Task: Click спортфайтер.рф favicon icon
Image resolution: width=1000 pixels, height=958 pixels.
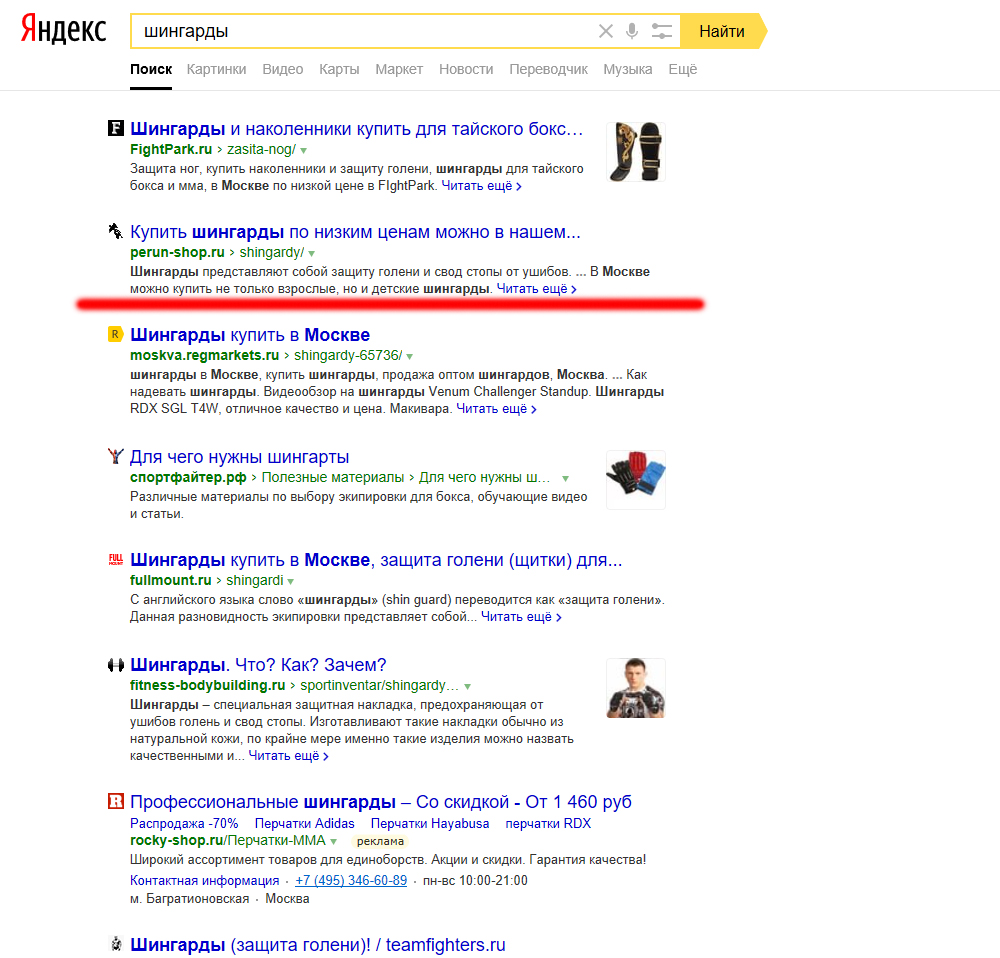Action: point(115,455)
